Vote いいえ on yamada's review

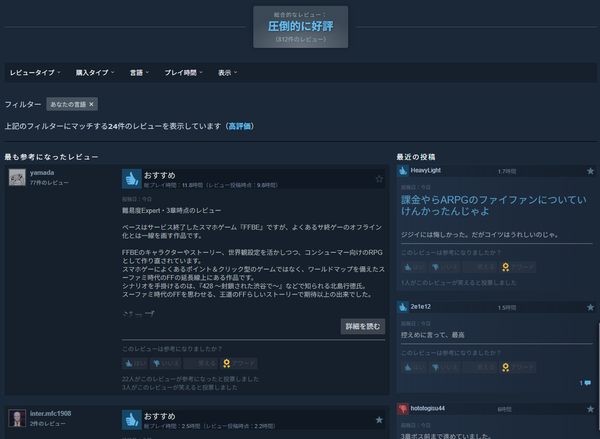pyautogui.click(x=165, y=363)
